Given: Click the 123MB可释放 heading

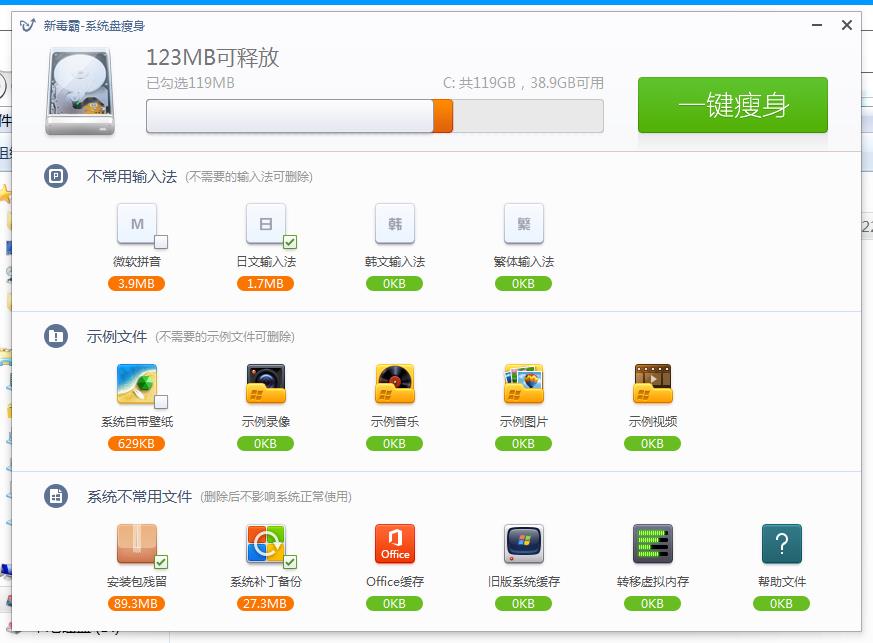Looking at the screenshot, I should [213, 57].
